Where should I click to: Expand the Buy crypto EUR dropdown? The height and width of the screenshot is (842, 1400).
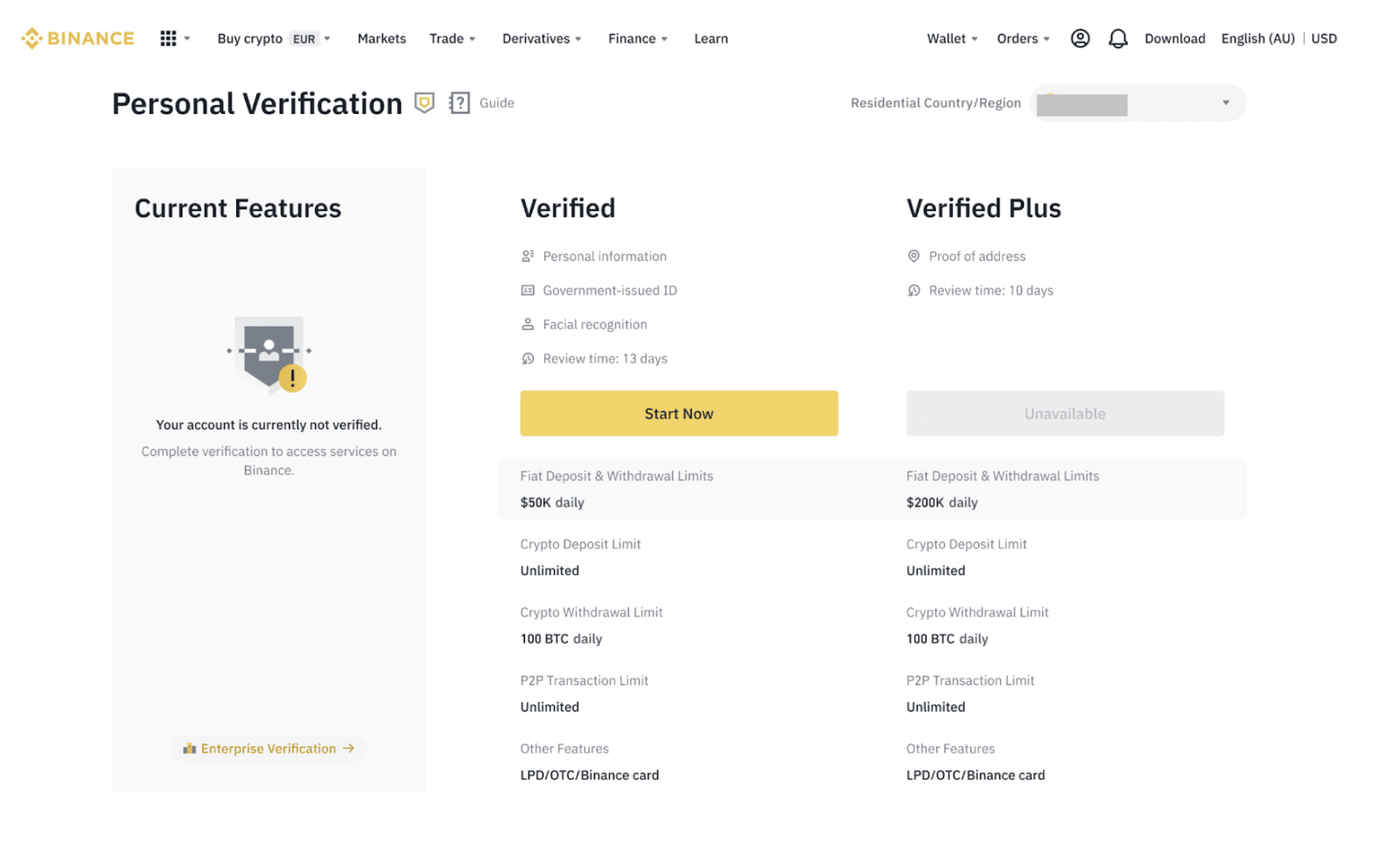(273, 38)
